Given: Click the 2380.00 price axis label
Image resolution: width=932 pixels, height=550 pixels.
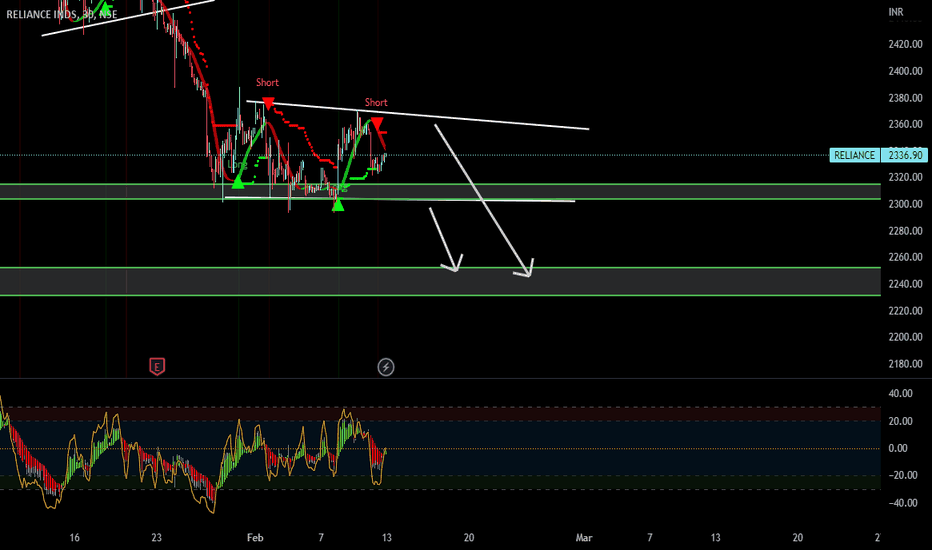Looking at the screenshot, I should pyautogui.click(x=905, y=98).
